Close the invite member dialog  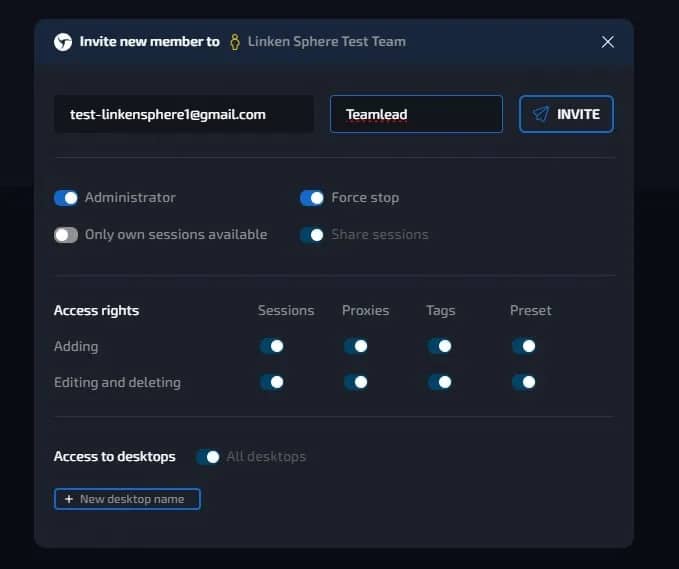coord(608,42)
